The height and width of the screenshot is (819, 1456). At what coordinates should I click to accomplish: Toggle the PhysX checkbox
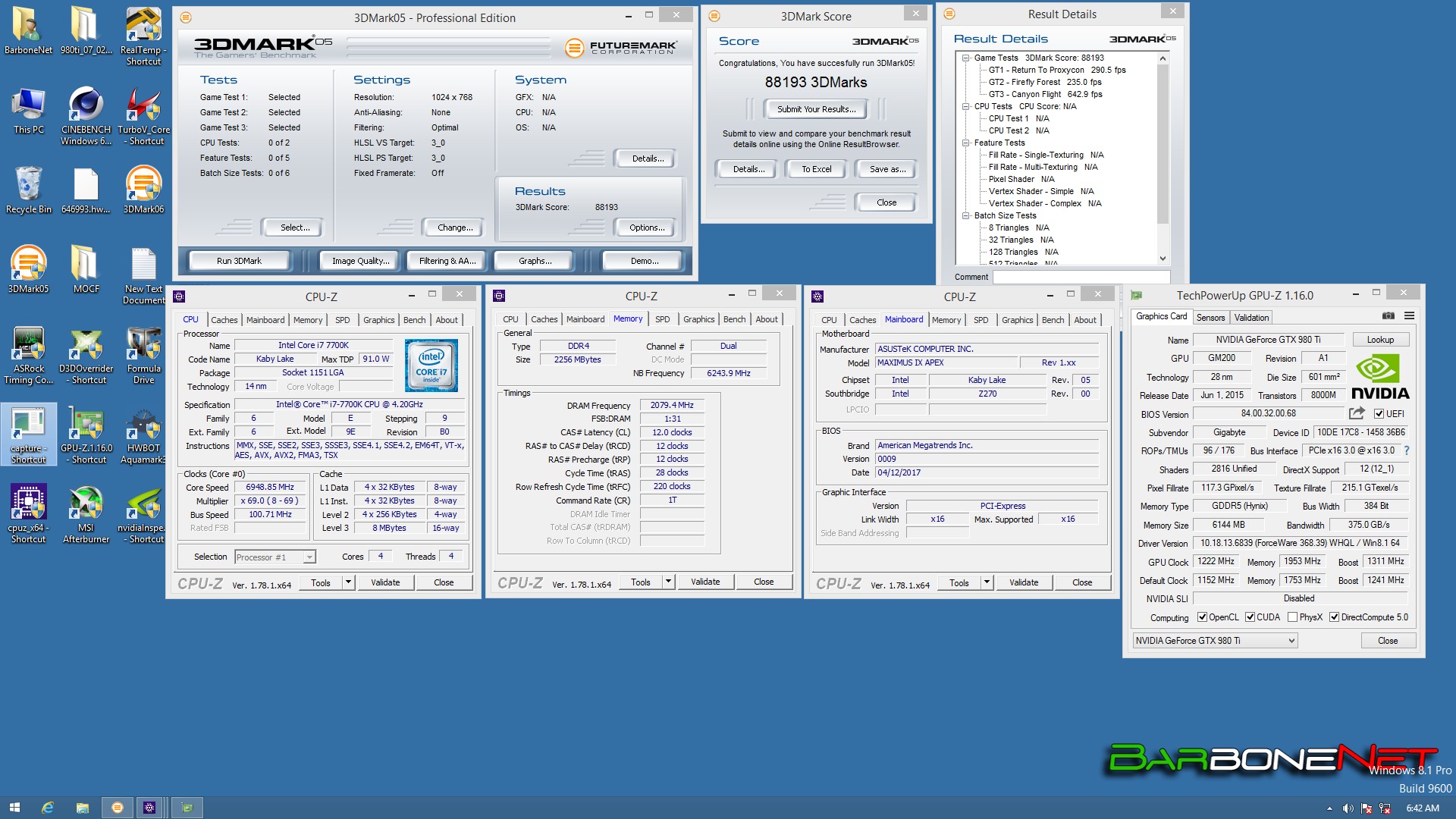pos(1292,617)
